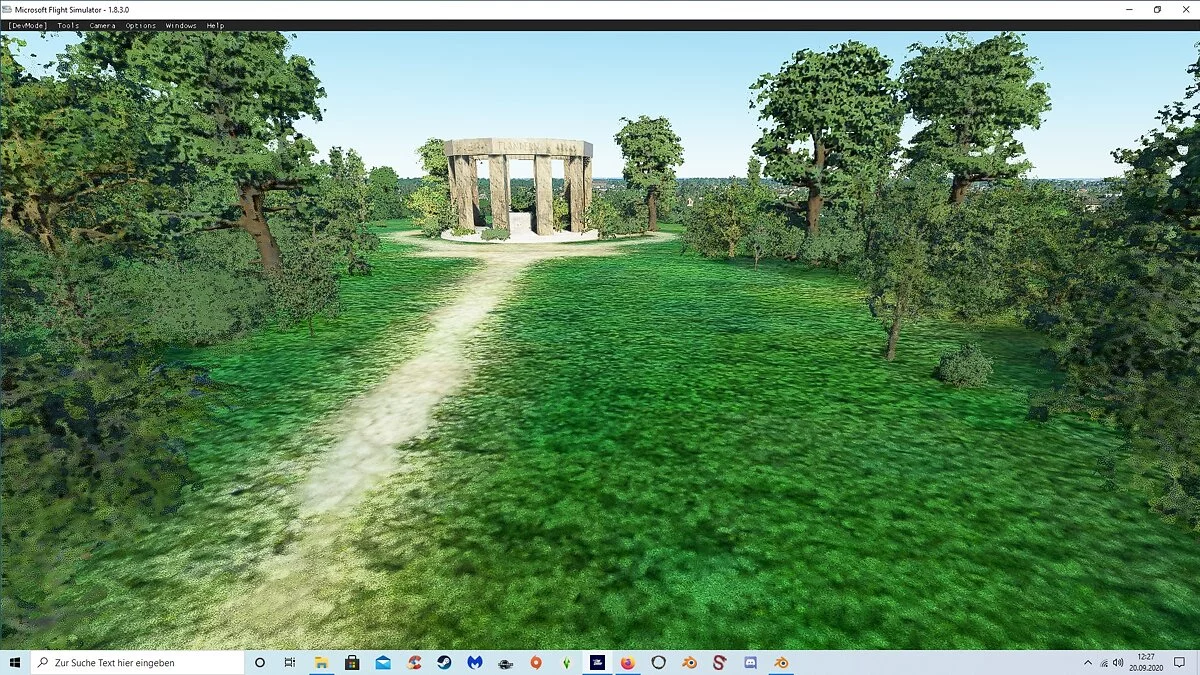Open the Help menu
This screenshot has height=675, width=1200.
point(215,25)
